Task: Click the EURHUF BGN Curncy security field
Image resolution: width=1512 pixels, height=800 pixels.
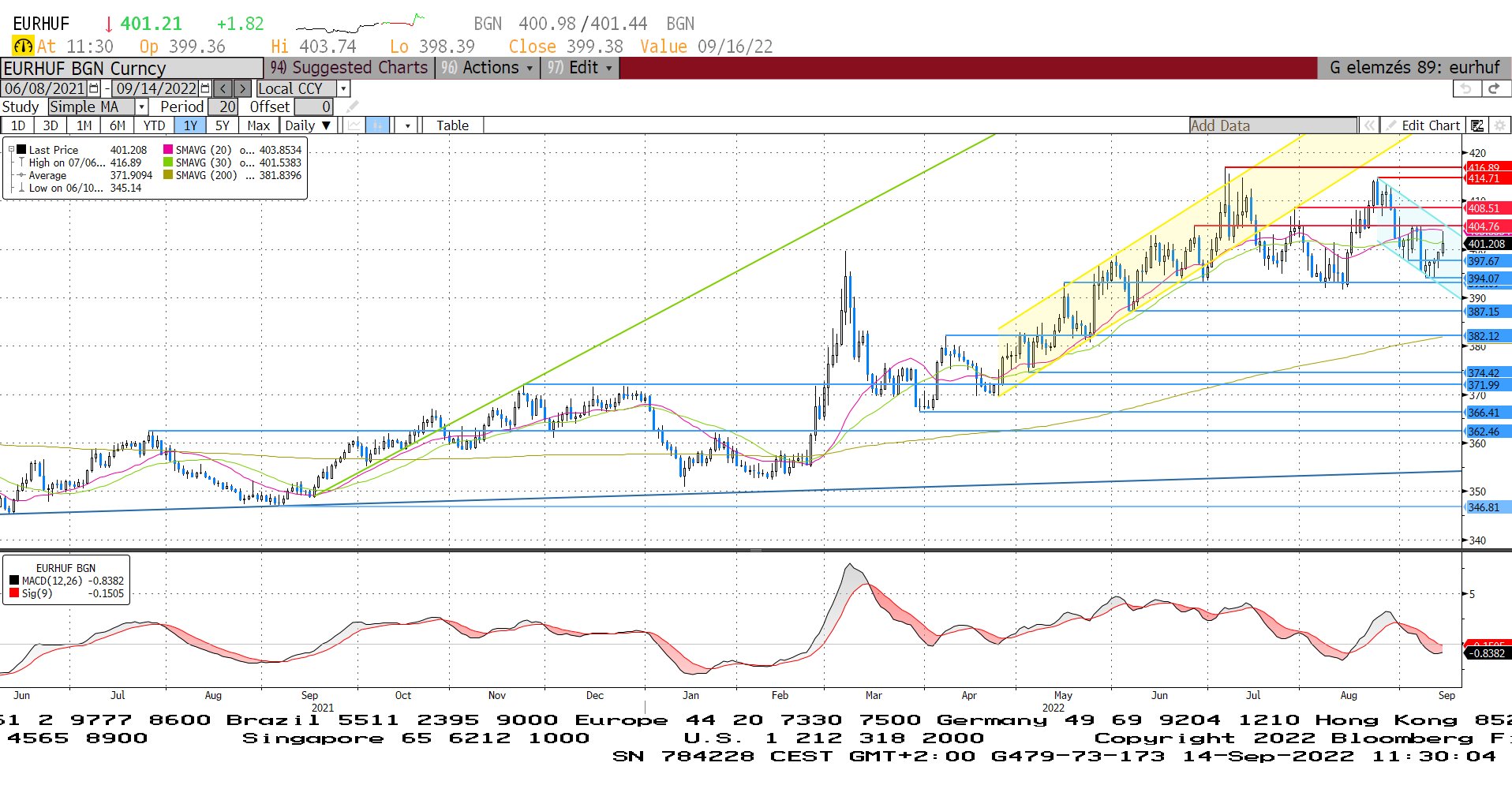Action: [x=132, y=69]
